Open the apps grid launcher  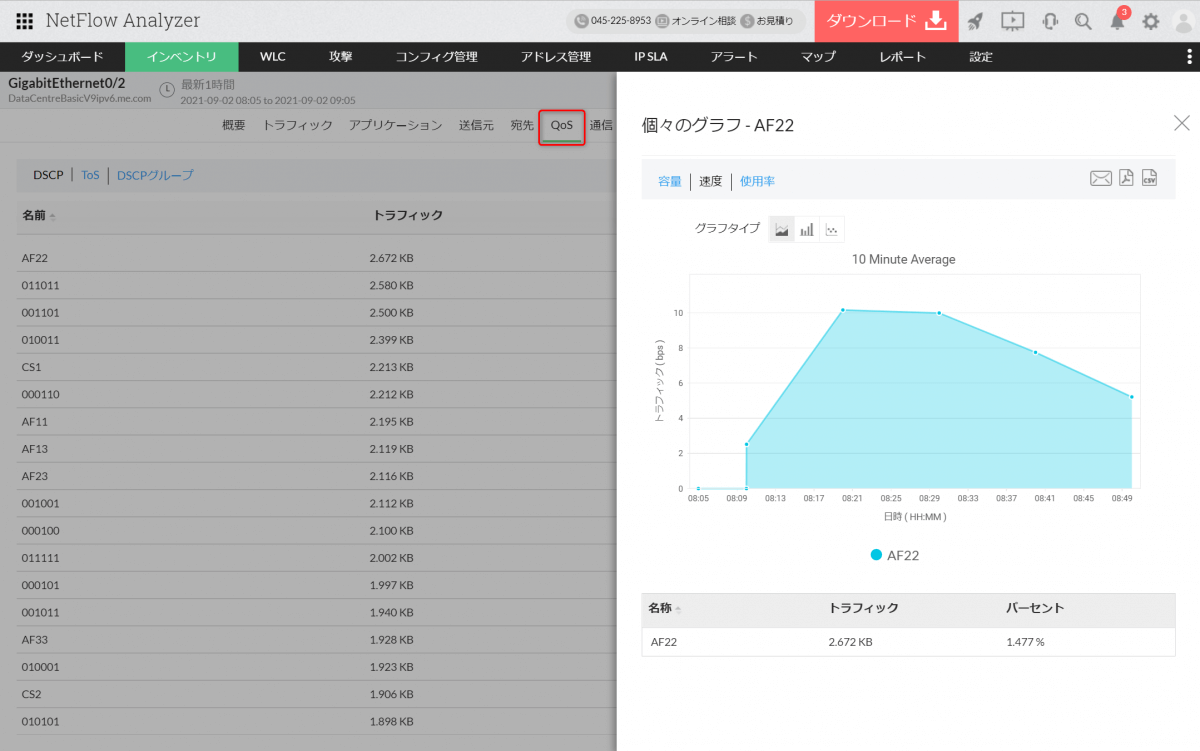(x=25, y=21)
